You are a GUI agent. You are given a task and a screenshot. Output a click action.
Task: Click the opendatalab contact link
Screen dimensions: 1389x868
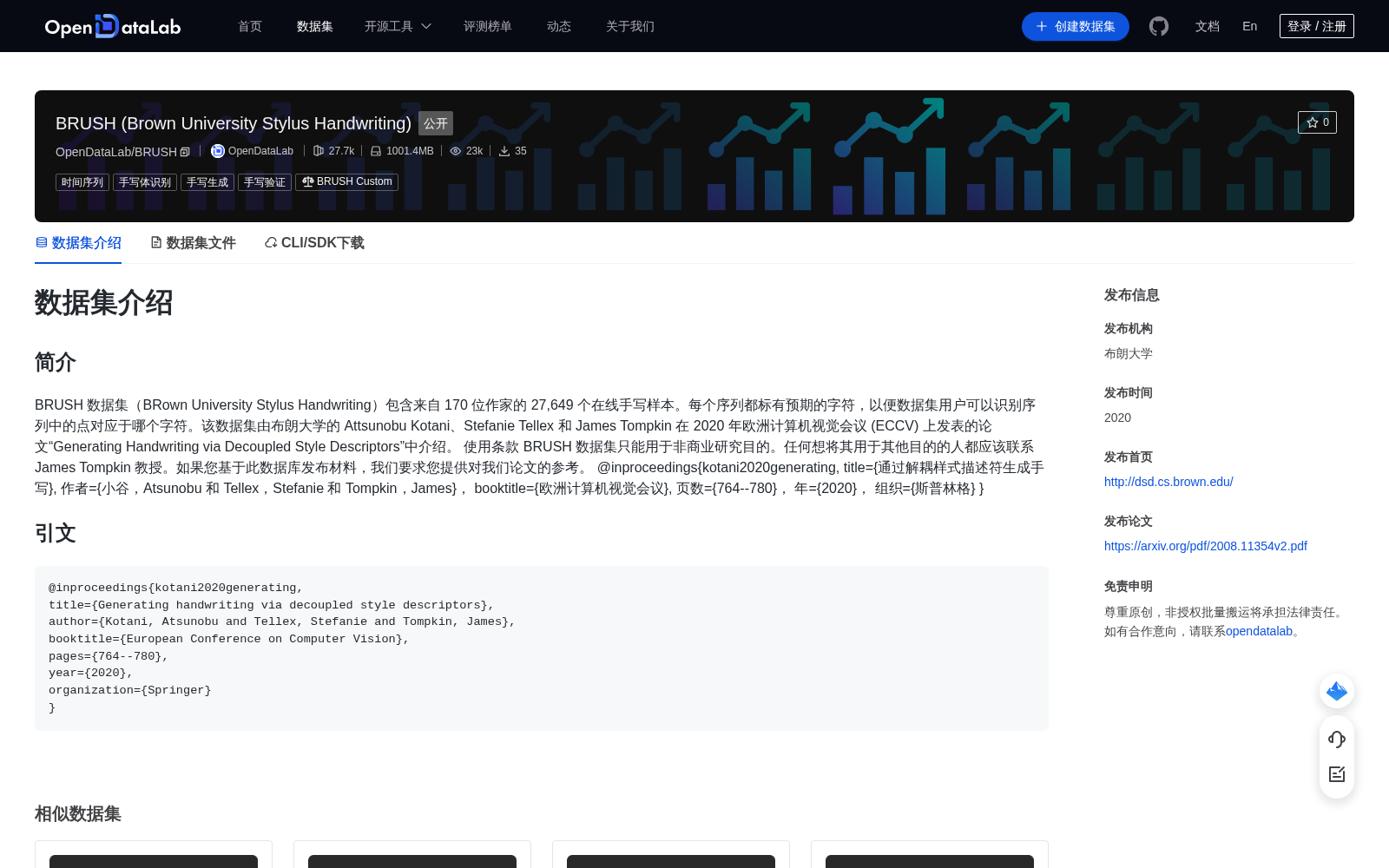1259,631
